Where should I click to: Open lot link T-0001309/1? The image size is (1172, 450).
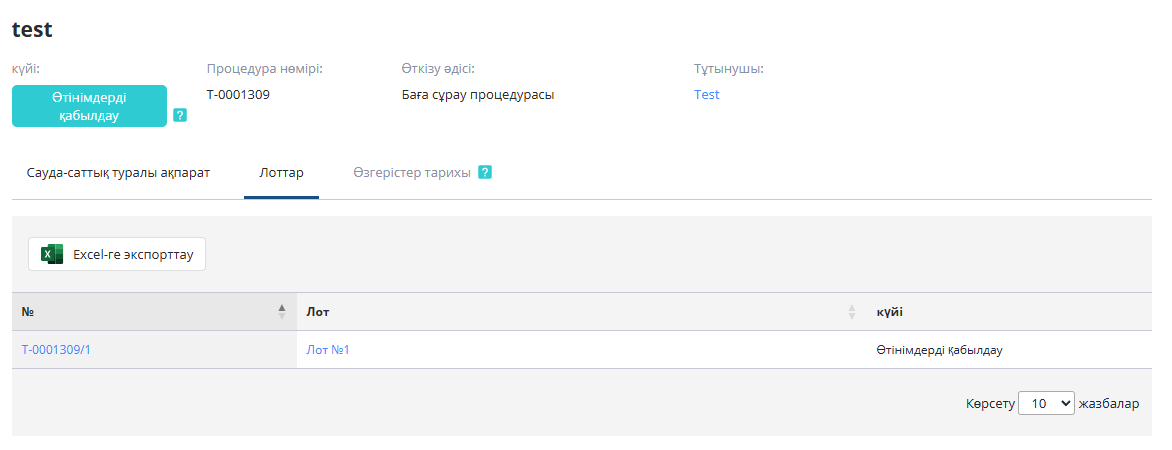pos(63,350)
